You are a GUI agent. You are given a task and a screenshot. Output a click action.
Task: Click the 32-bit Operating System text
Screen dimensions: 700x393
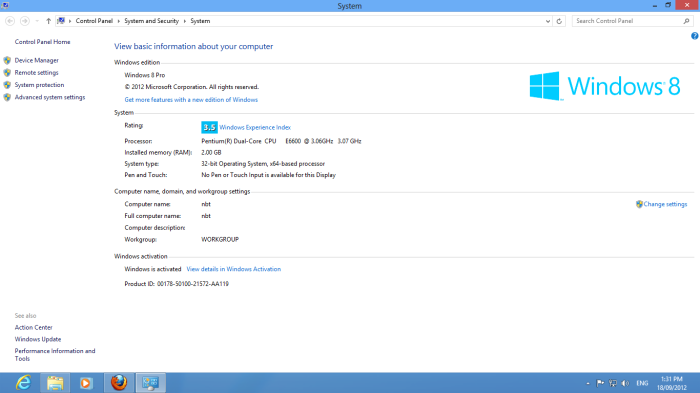click(x=263, y=163)
